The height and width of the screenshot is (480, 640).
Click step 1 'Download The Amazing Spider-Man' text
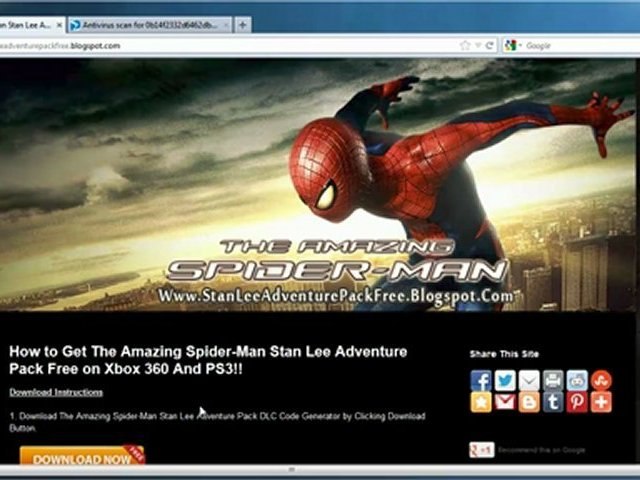tap(217, 422)
